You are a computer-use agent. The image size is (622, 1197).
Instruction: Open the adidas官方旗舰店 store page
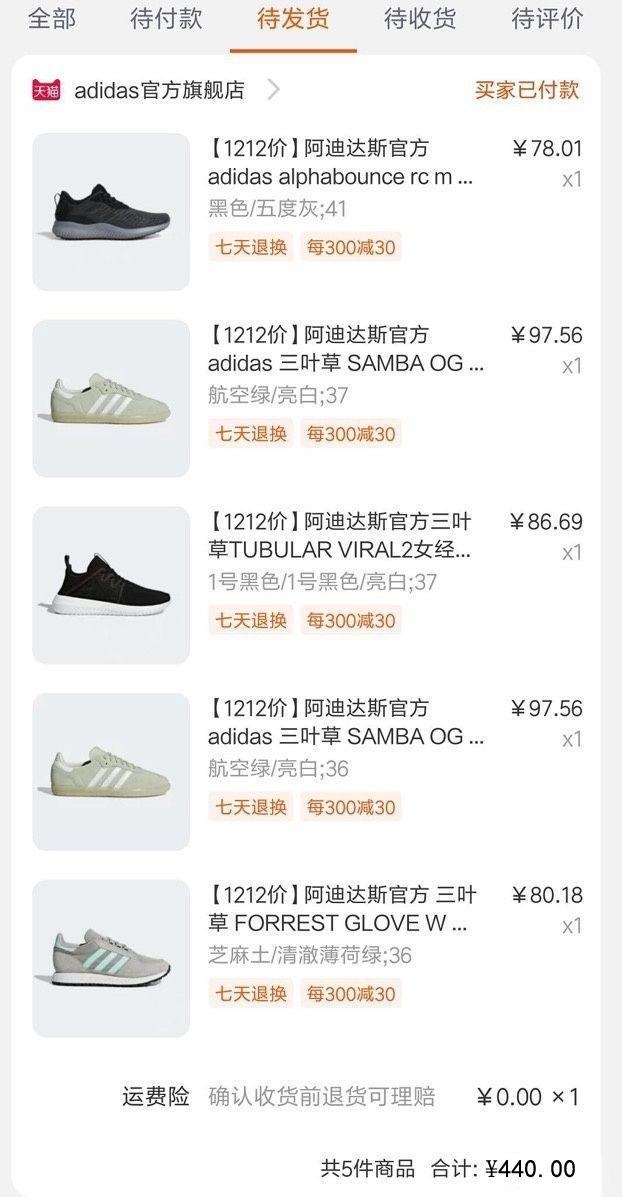click(158, 89)
